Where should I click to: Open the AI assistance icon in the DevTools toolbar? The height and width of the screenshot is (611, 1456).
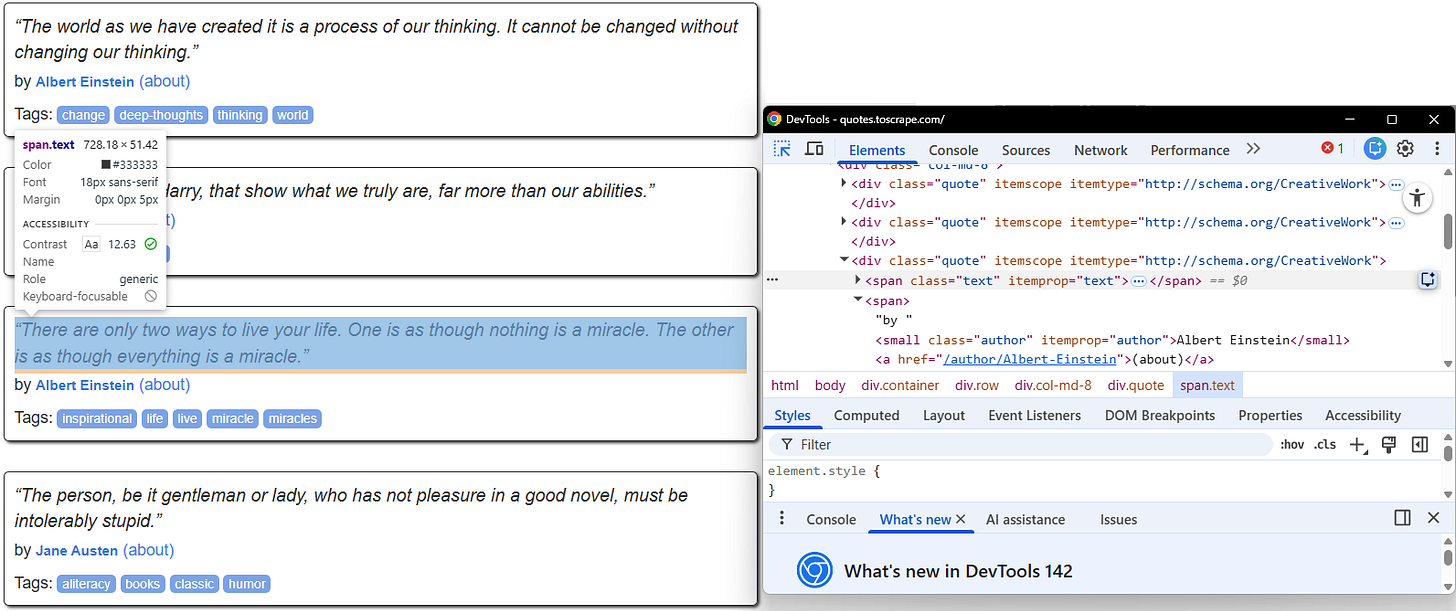click(x=1375, y=148)
